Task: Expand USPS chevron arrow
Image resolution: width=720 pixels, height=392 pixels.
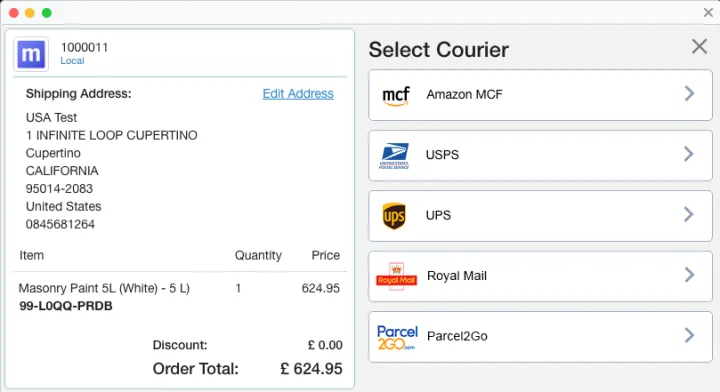Action: [688, 154]
